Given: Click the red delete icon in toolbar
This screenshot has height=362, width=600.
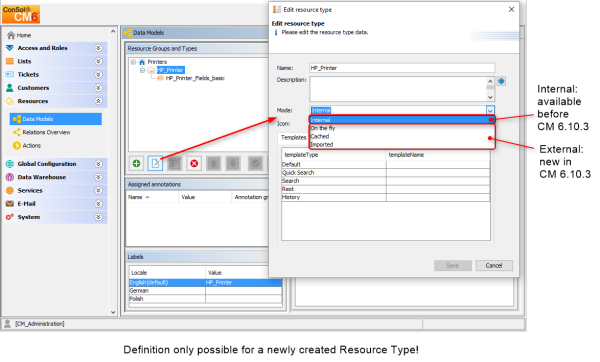Looking at the screenshot, I should (x=194, y=164).
